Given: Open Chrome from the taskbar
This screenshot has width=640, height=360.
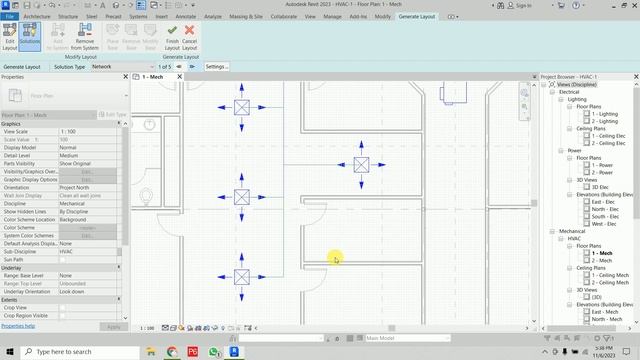Looking at the screenshot, I should click(x=172, y=351).
